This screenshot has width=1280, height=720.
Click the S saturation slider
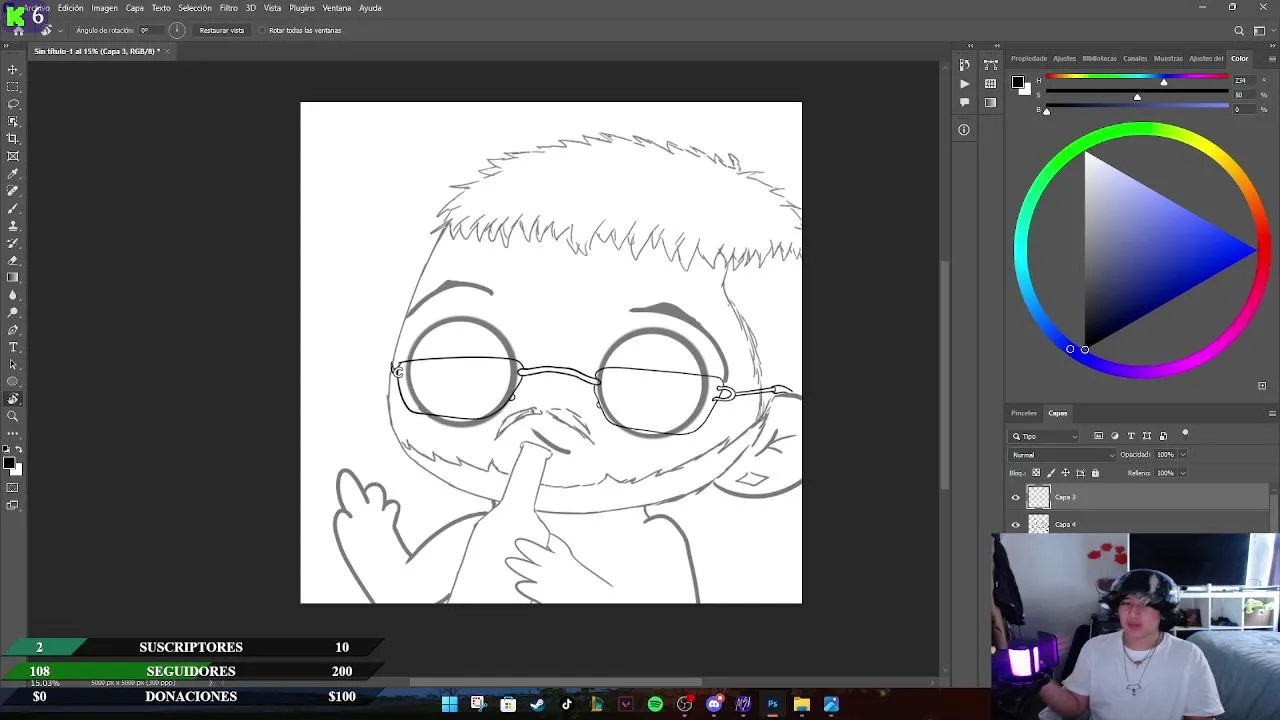point(1137,92)
